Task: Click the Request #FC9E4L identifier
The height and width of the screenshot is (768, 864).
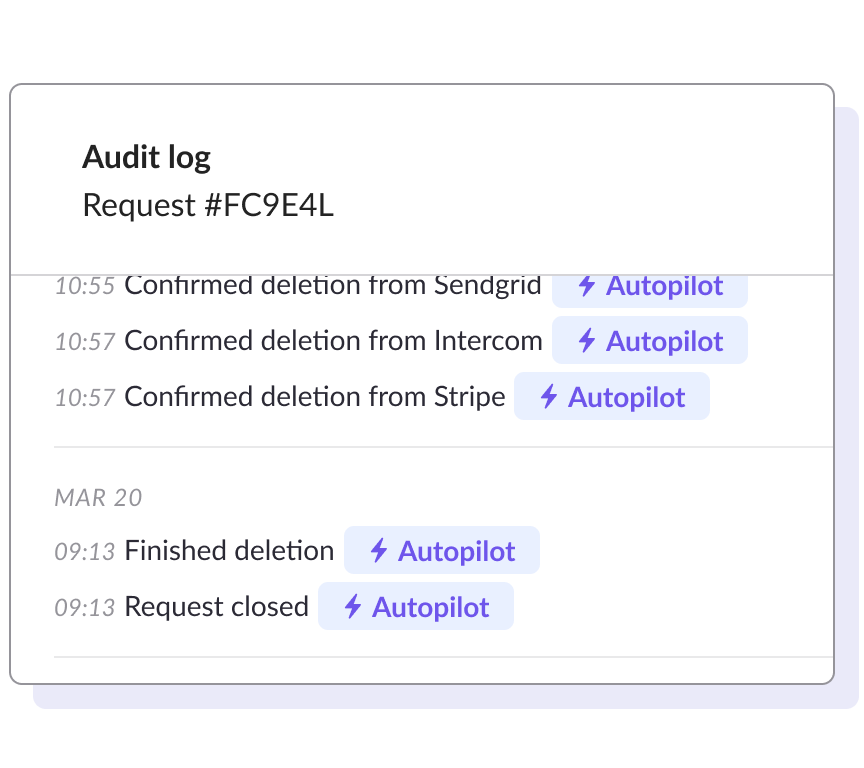Action: (208, 205)
